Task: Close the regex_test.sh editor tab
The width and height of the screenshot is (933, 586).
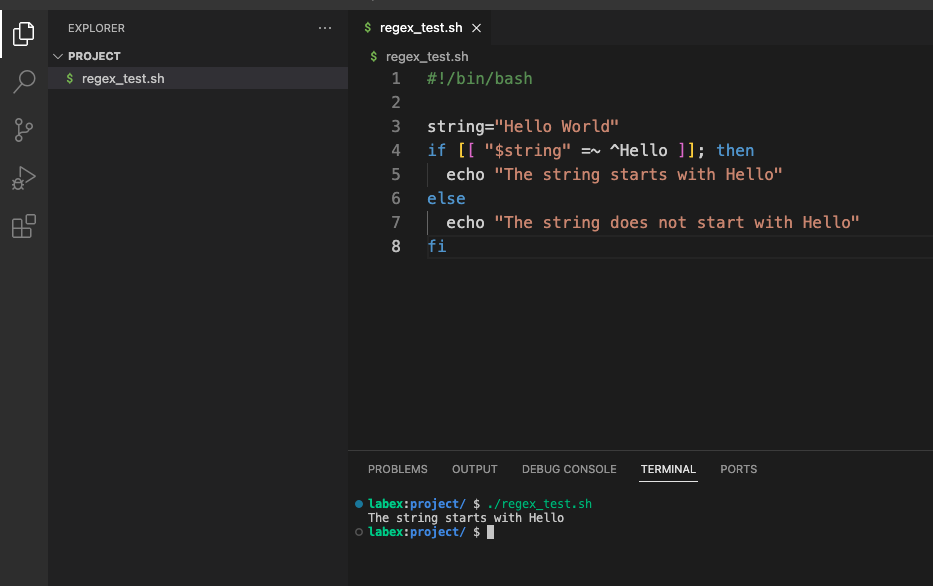Action: tap(476, 28)
